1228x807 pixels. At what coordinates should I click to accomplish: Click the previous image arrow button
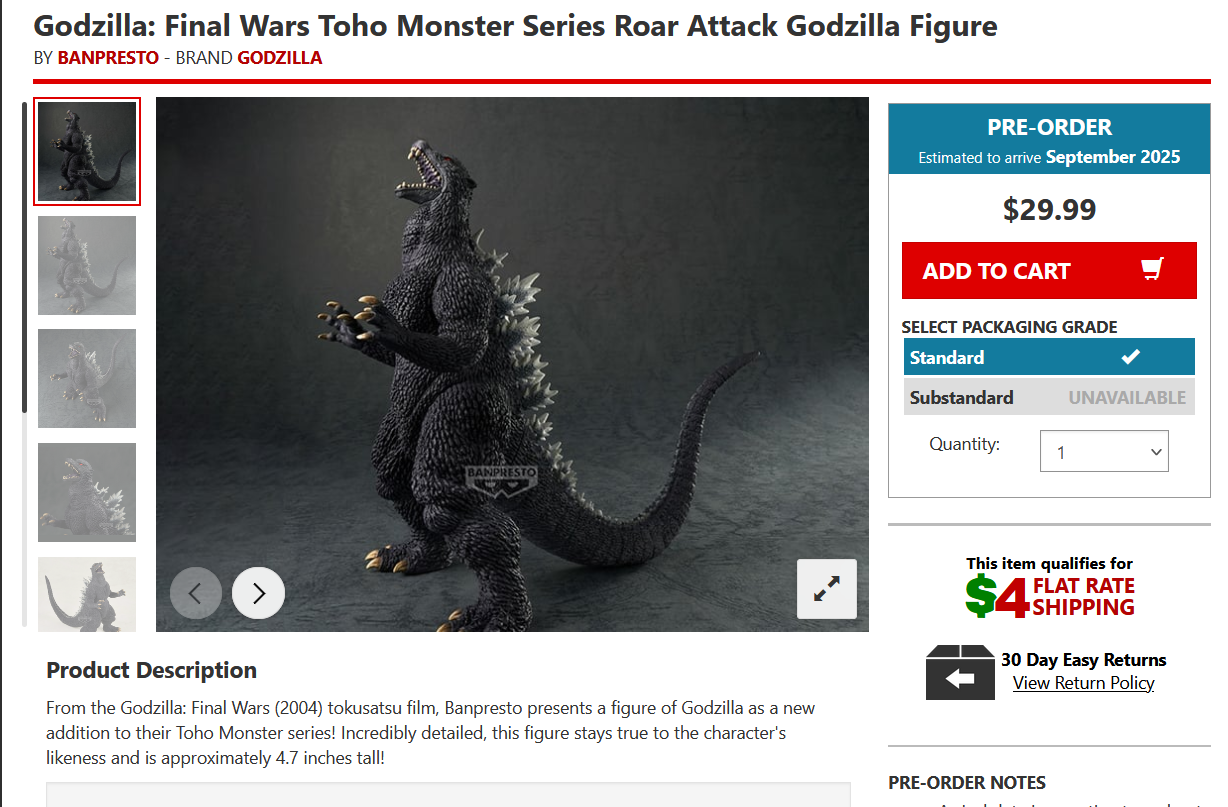pos(196,593)
